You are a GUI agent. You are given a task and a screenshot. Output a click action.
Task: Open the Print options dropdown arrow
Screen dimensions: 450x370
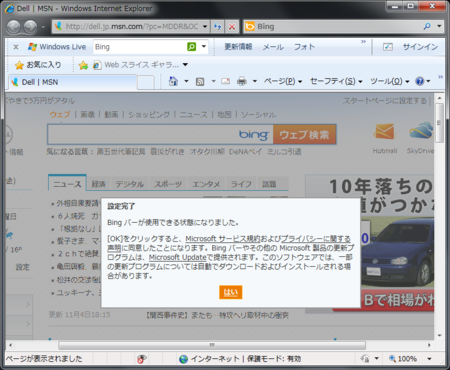click(255, 81)
